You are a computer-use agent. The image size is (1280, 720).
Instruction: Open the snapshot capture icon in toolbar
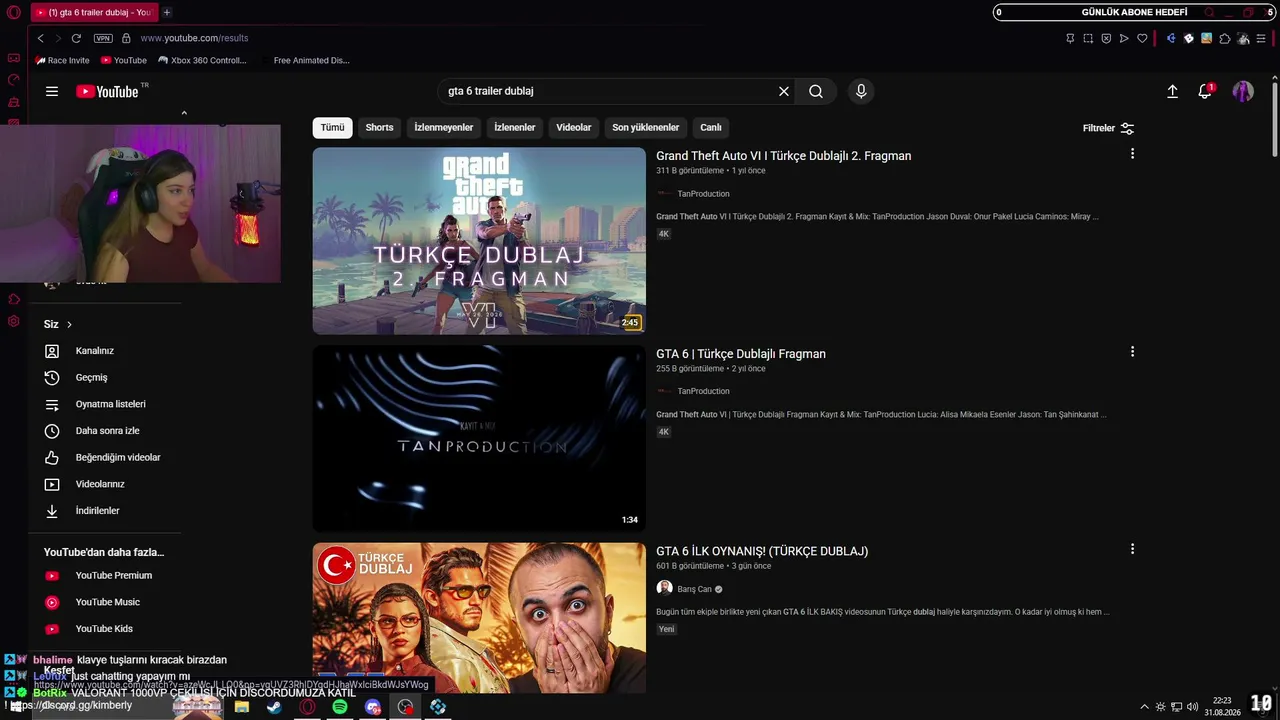1088,38
